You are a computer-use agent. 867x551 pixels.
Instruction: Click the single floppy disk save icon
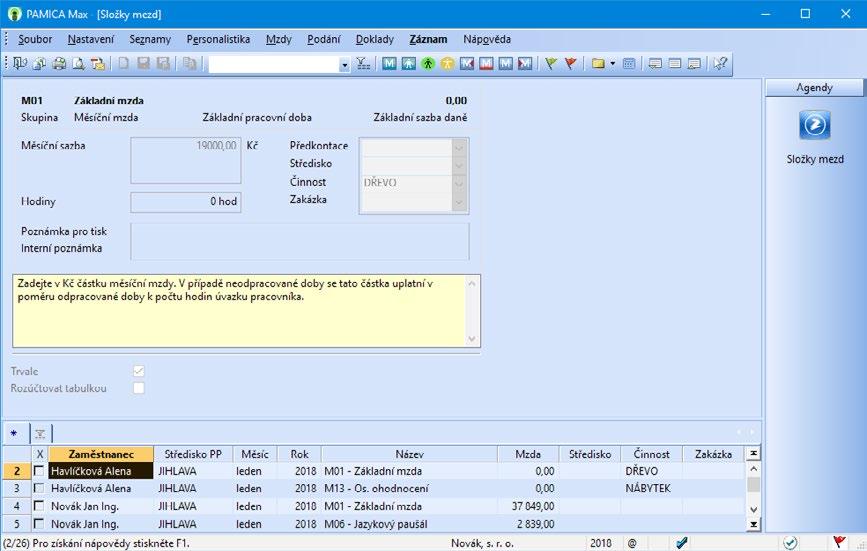coord(144,64)
